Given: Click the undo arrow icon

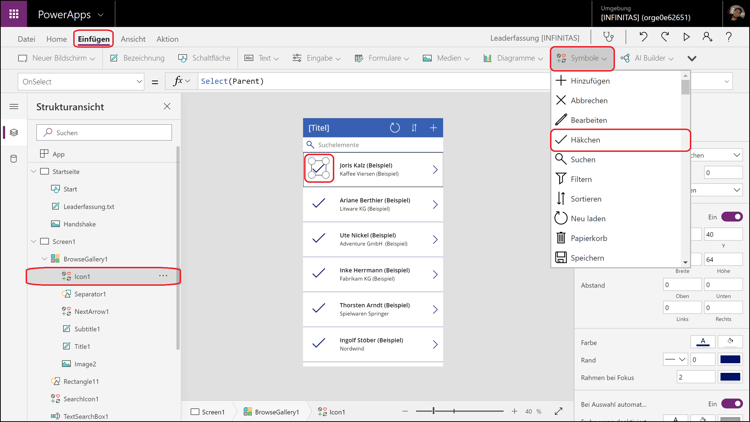Looking at the screenshot, I should [x=643, y=38].
